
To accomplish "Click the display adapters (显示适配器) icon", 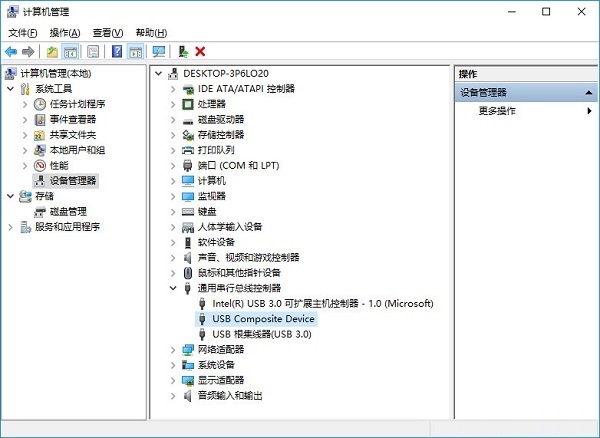I will tap(188, 380).
